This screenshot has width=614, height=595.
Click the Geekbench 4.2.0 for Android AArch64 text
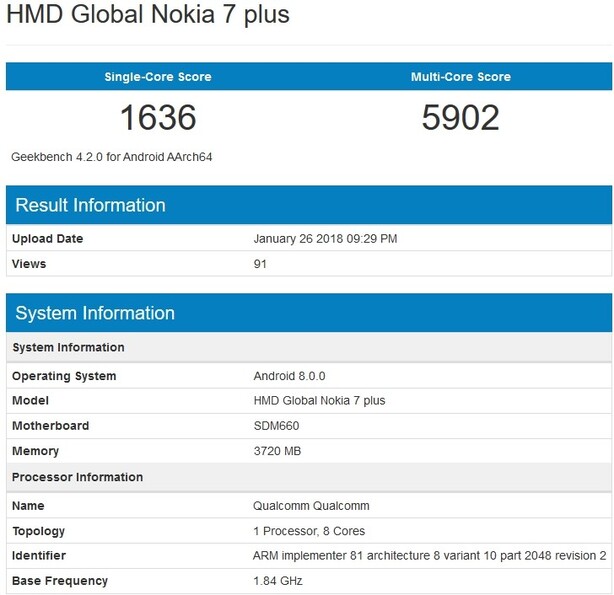pyautogui.click(x=112, y=157)
